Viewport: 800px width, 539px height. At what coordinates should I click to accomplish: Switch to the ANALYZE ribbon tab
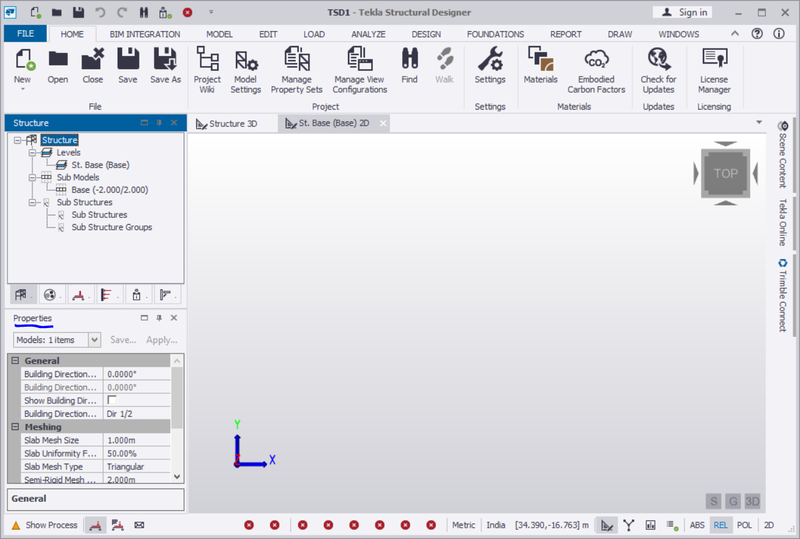coord(368,34)
